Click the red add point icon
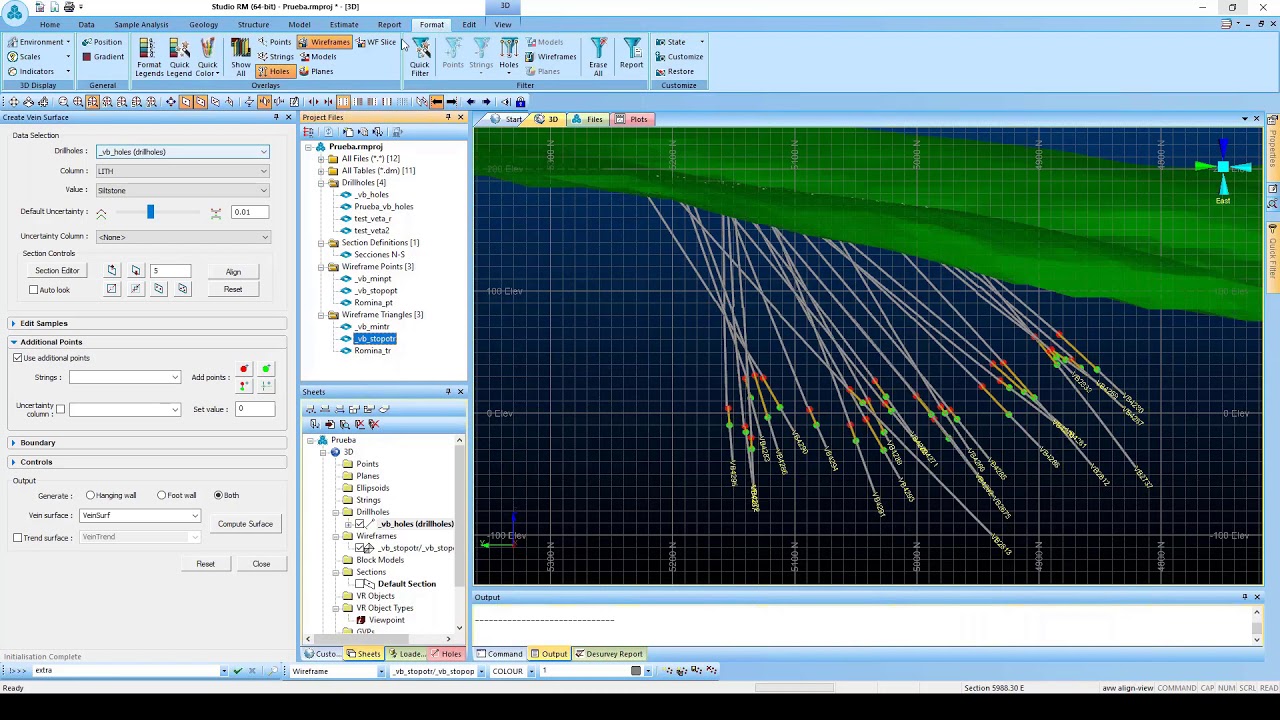Viewport: 1280px width, 720px height. 243,370
